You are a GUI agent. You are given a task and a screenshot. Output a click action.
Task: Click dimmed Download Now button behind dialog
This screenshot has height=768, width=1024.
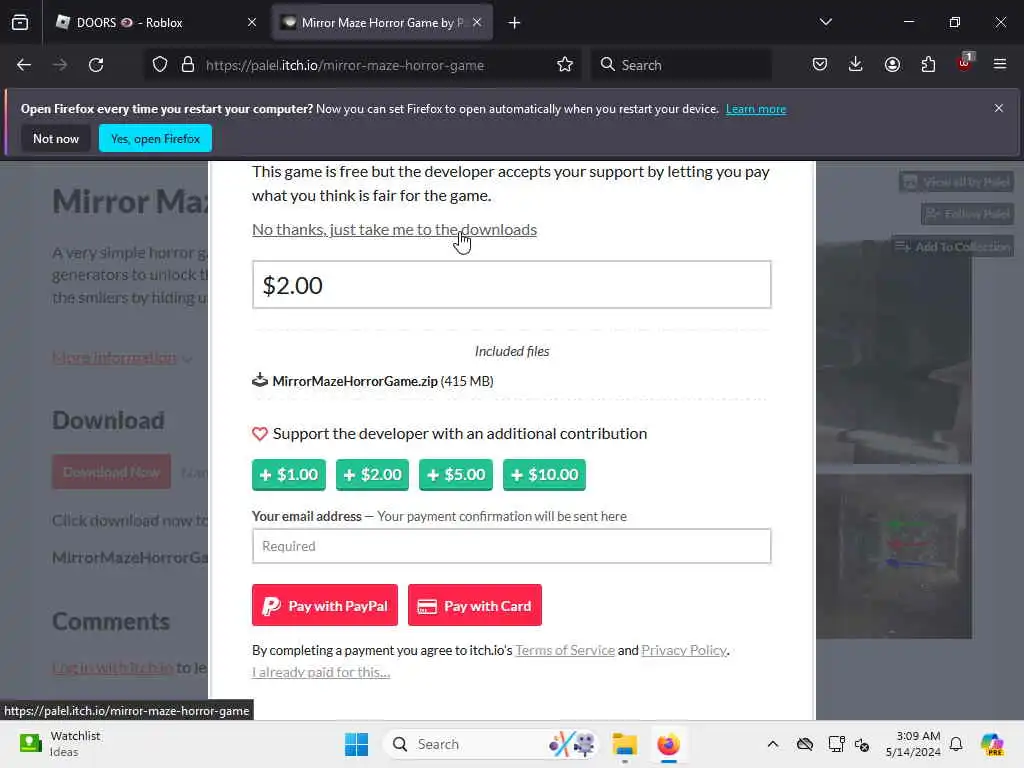tap(112, 472)
